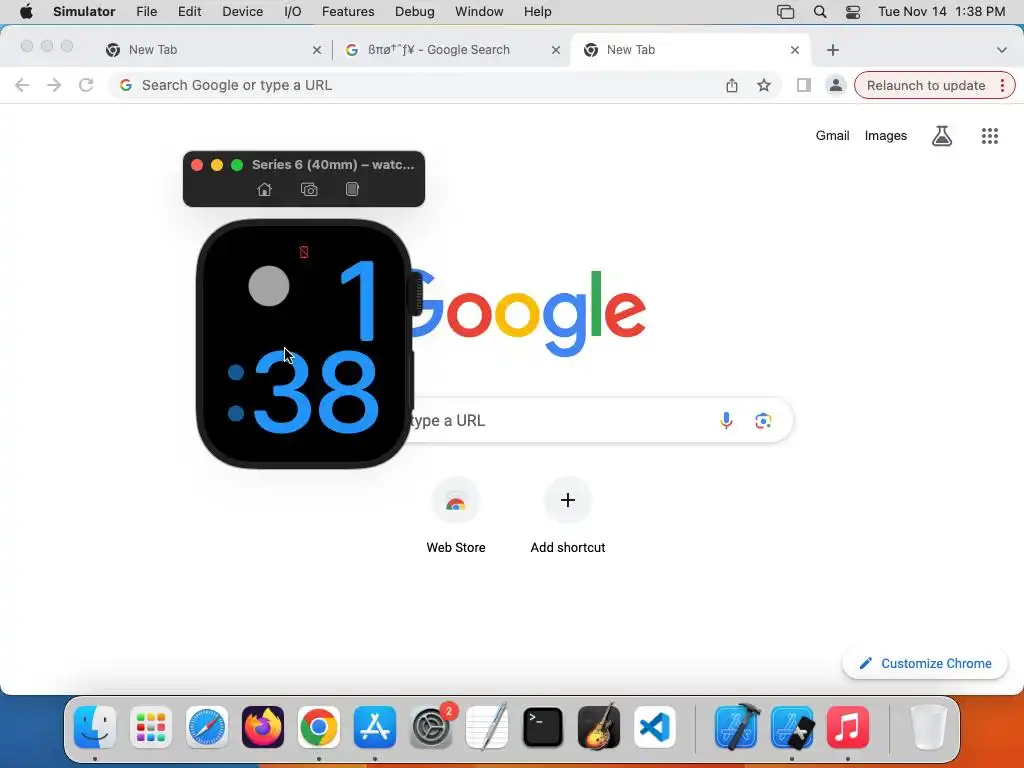Click Relaunch to update button
Screen dimensions: 1024x768
pos(925,86)
